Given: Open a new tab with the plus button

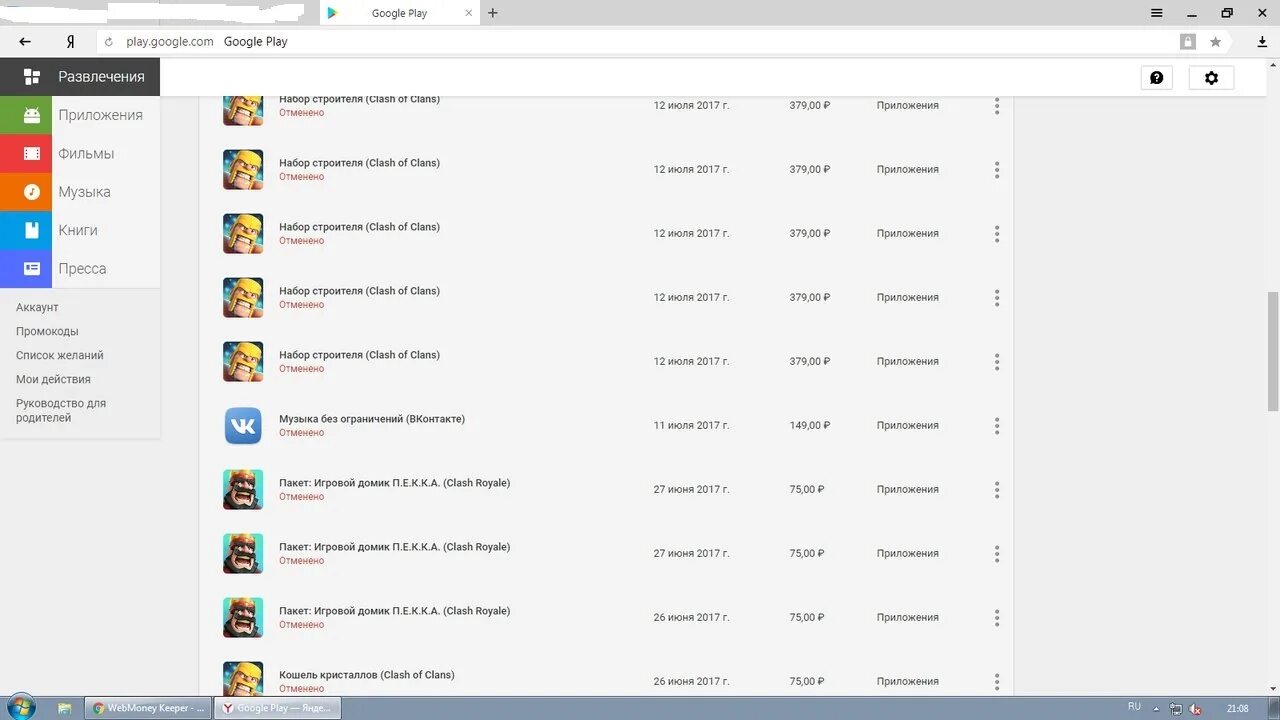Looking at the screenshot, I should (x=493, y=13).
